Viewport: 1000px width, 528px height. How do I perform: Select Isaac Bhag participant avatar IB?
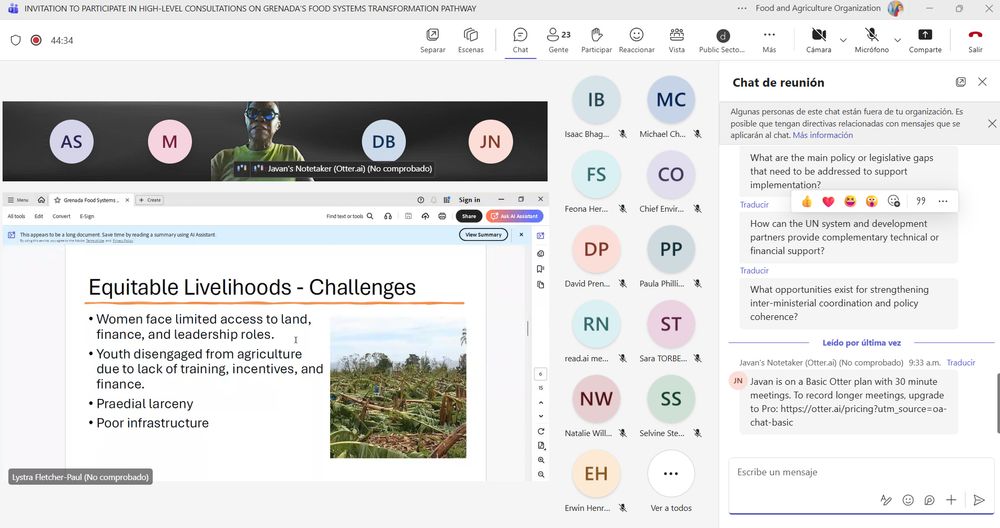[x=596, y=99]
